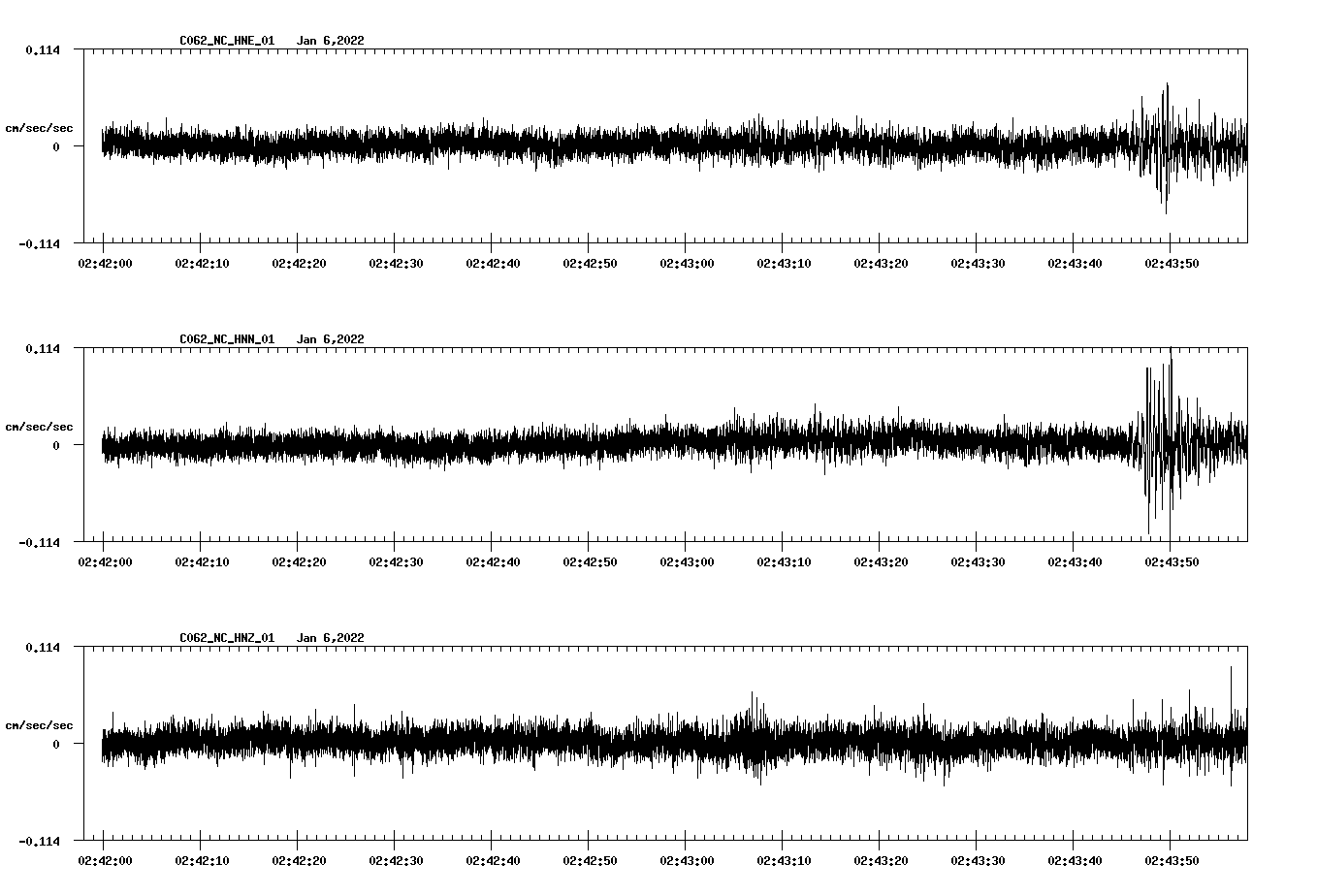Image resolution: width=1317 pixels, height=896 pixels.
Task: Select the 02:43:00 time label under HNE plot
Action: (687, 264)
